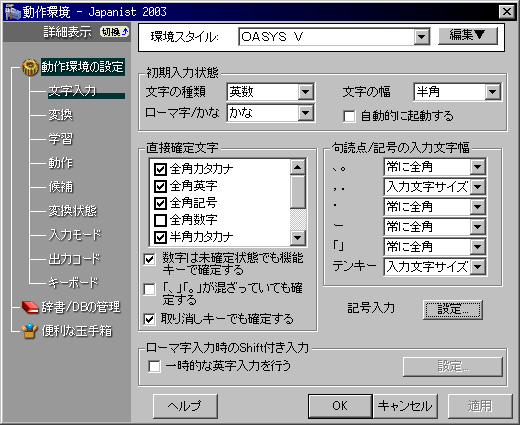Open the 文字の幅 dropdown showing 半角
The image size is (520, 425).
493,92
